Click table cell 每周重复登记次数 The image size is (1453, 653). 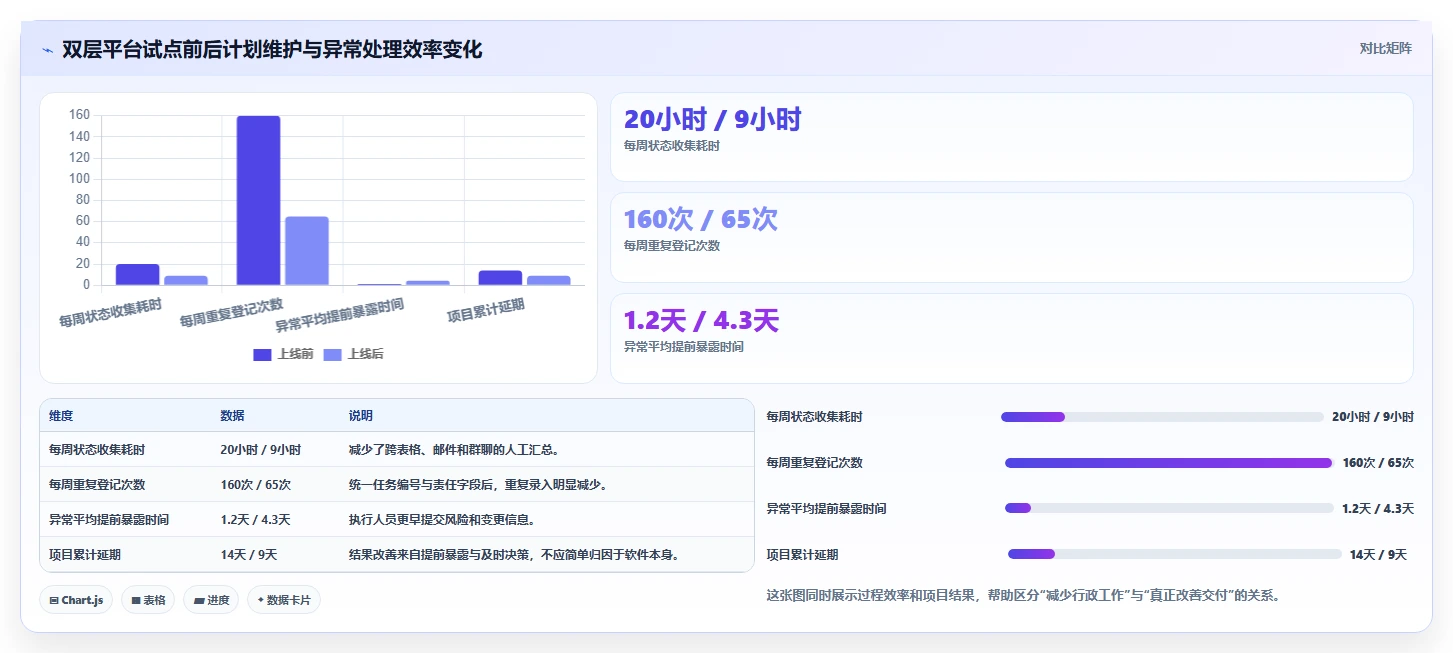click(96, 485)
